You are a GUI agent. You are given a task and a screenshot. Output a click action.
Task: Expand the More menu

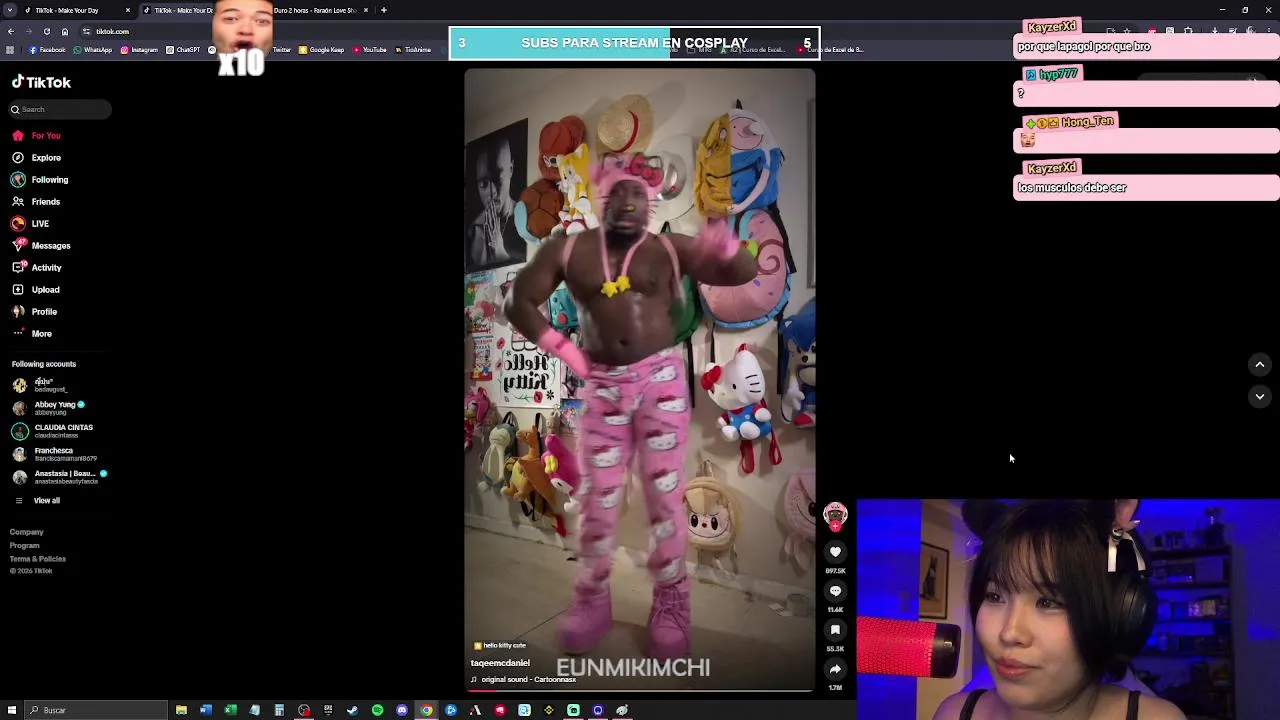[x=33, y=333]
